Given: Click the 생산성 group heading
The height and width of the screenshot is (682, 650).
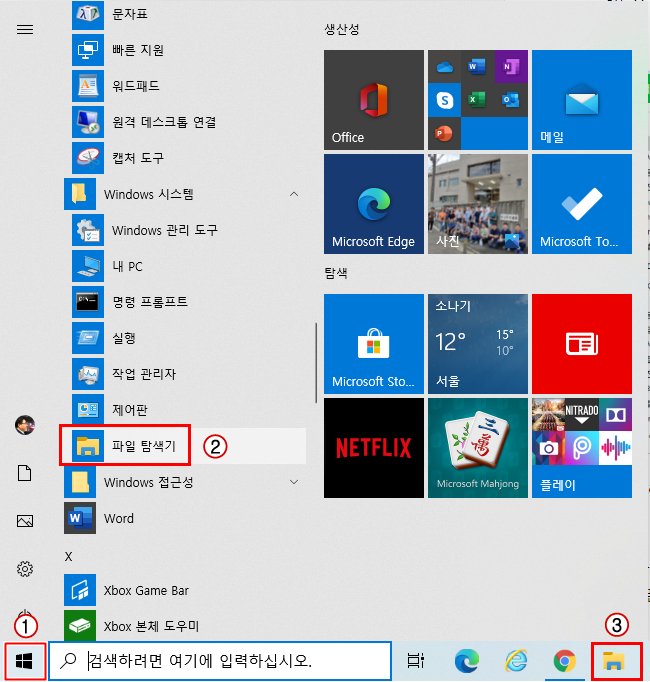Looking at the screenshot, I should tap(342, 30).
